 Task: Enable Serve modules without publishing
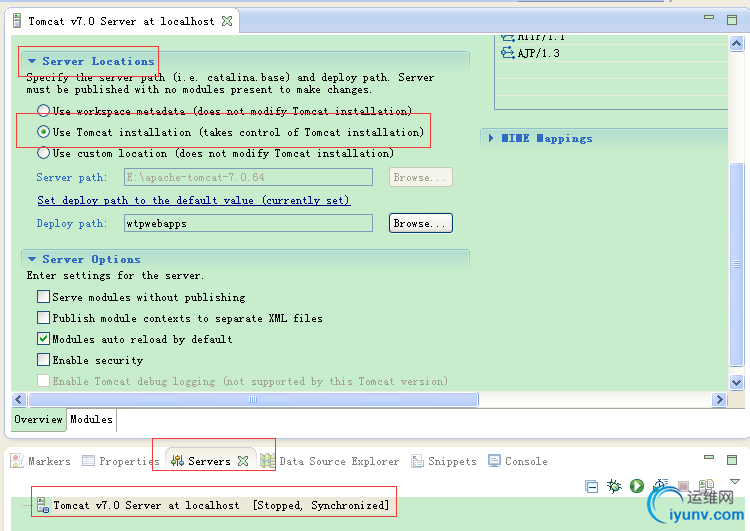click(x=44, y=297)
